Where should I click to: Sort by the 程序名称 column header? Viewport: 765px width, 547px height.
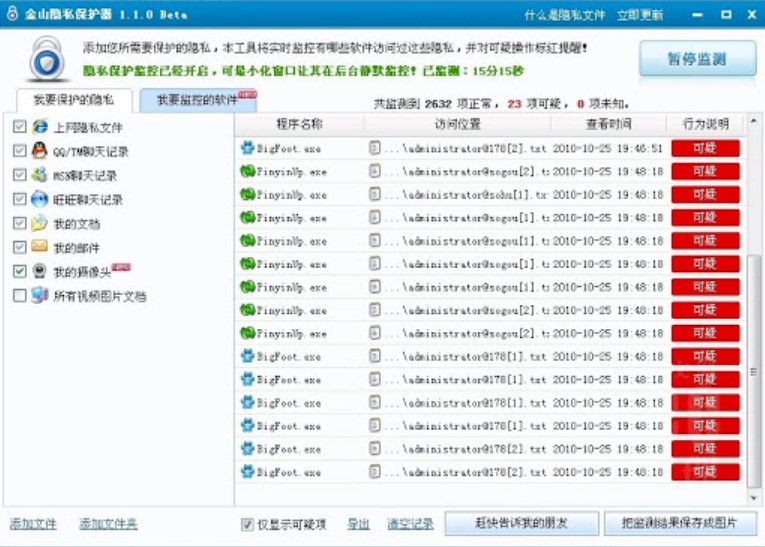tap(299, 124)
